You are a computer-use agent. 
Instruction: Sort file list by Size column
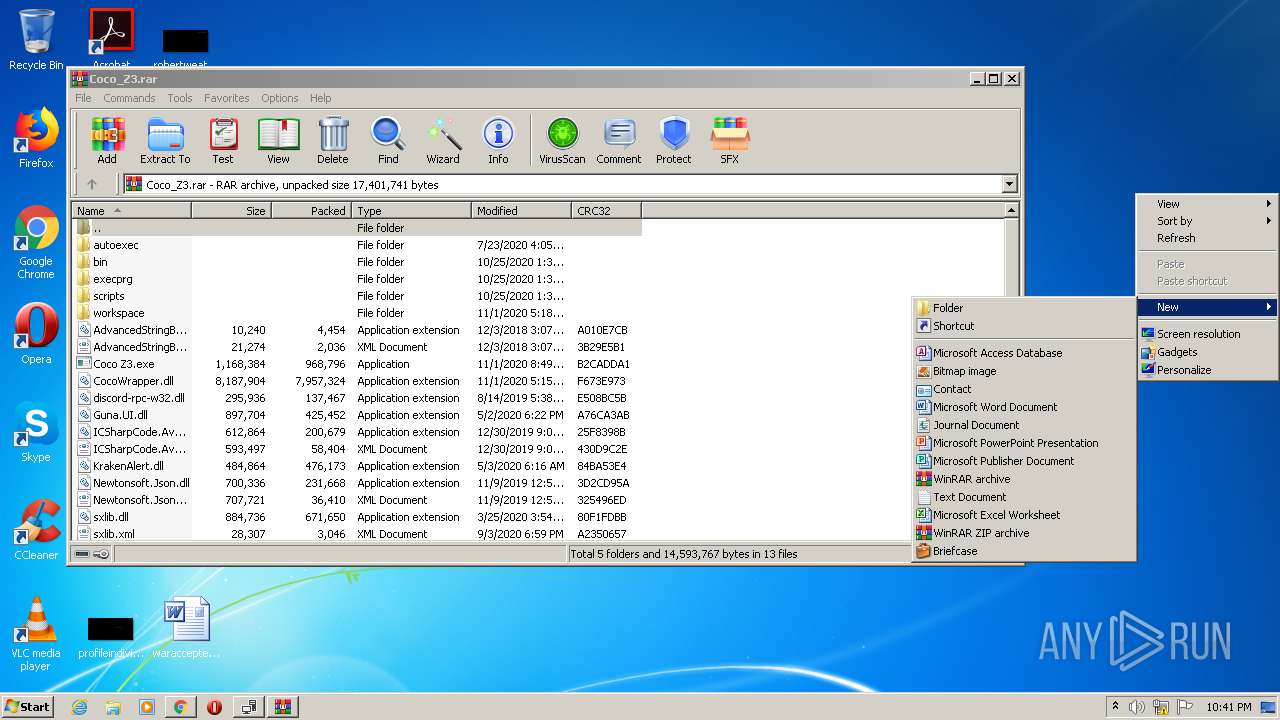[x=231, y=211]
